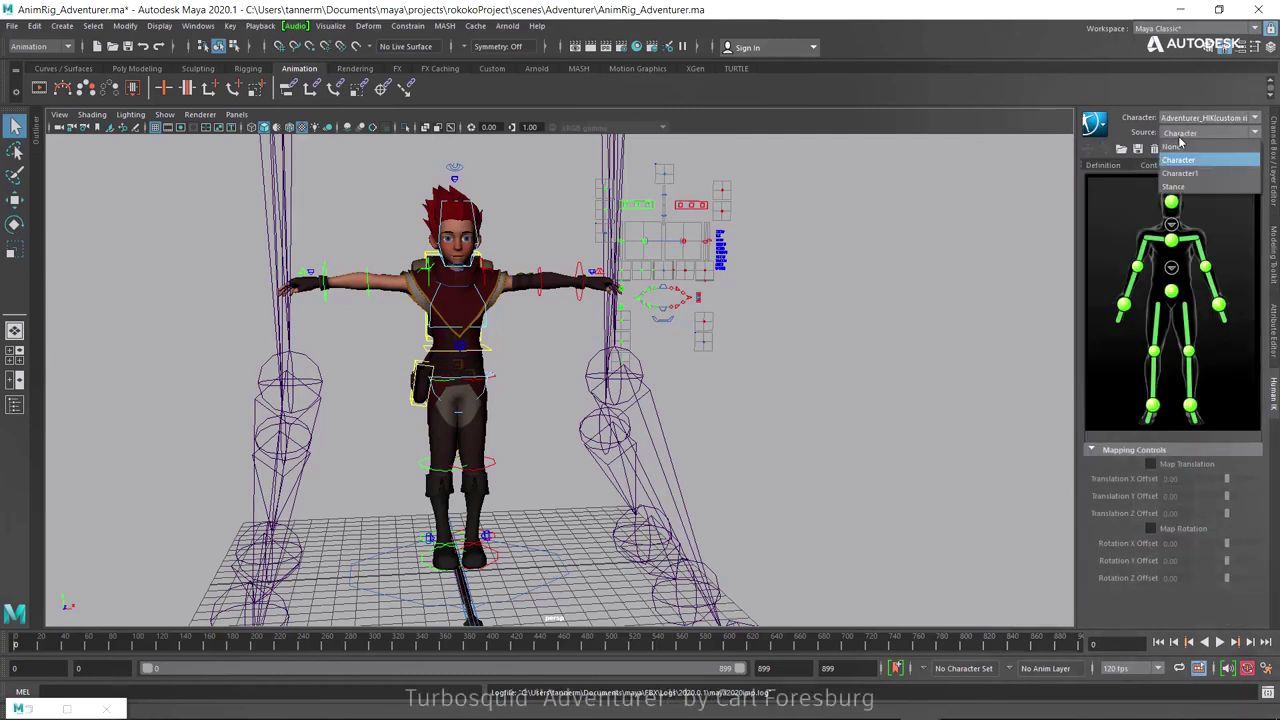
Task: Select the Playblast icon on Animation shelf
Action: (x=39, y=89)
